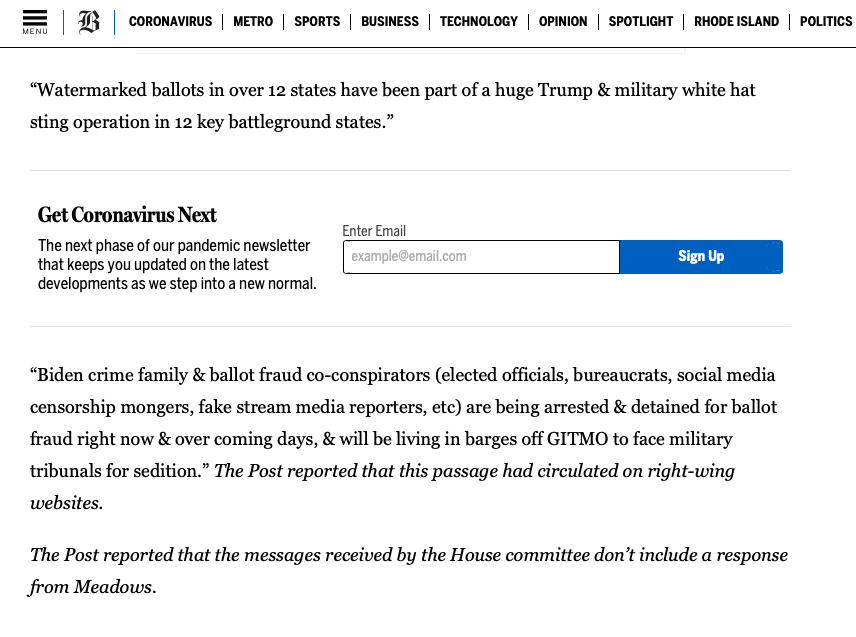
Task: Go to the METRO section
Action: (253, 22)
